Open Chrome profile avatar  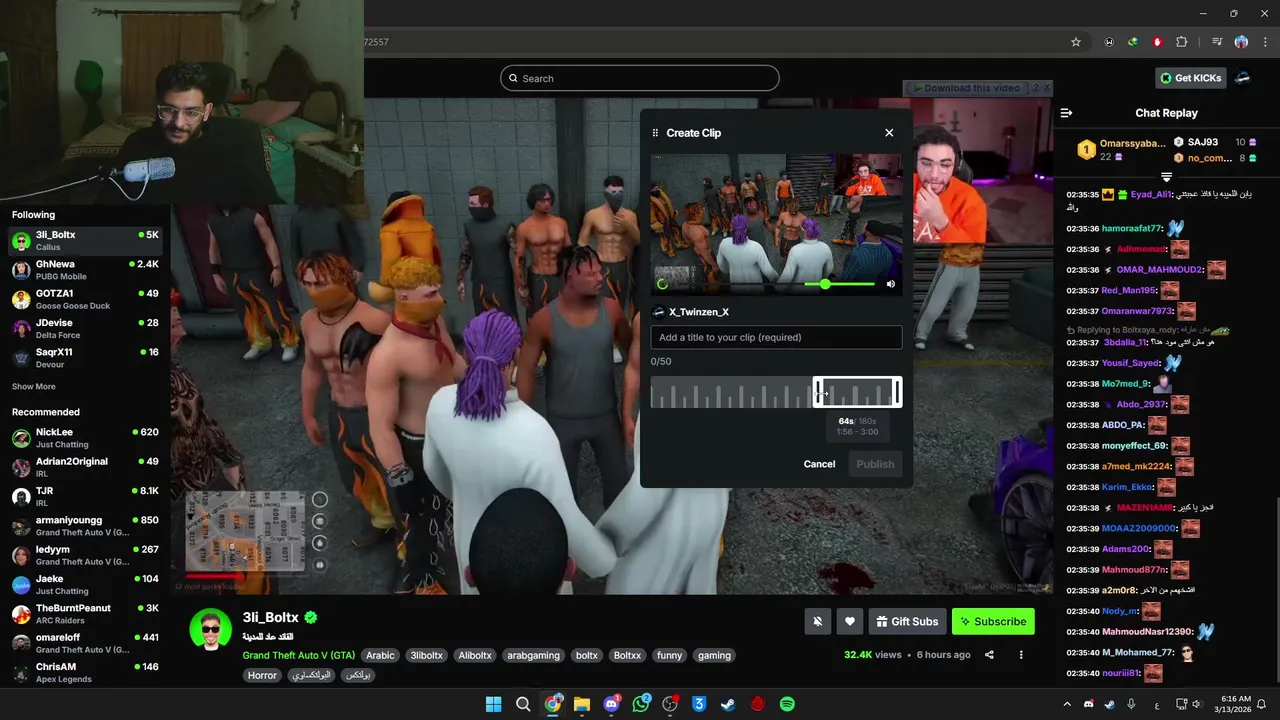1241,42
